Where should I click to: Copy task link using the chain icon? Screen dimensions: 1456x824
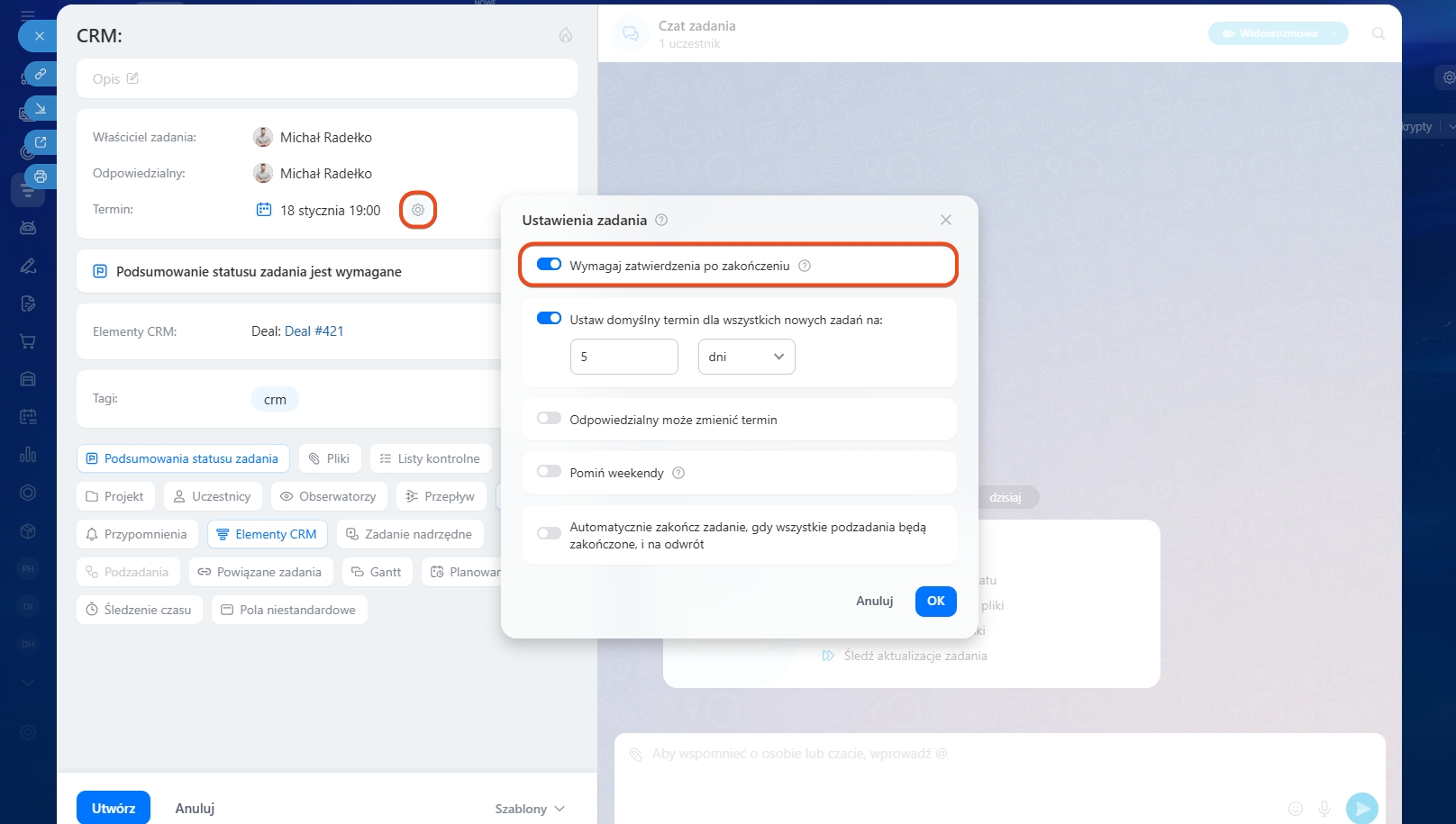tap(41, 74)
